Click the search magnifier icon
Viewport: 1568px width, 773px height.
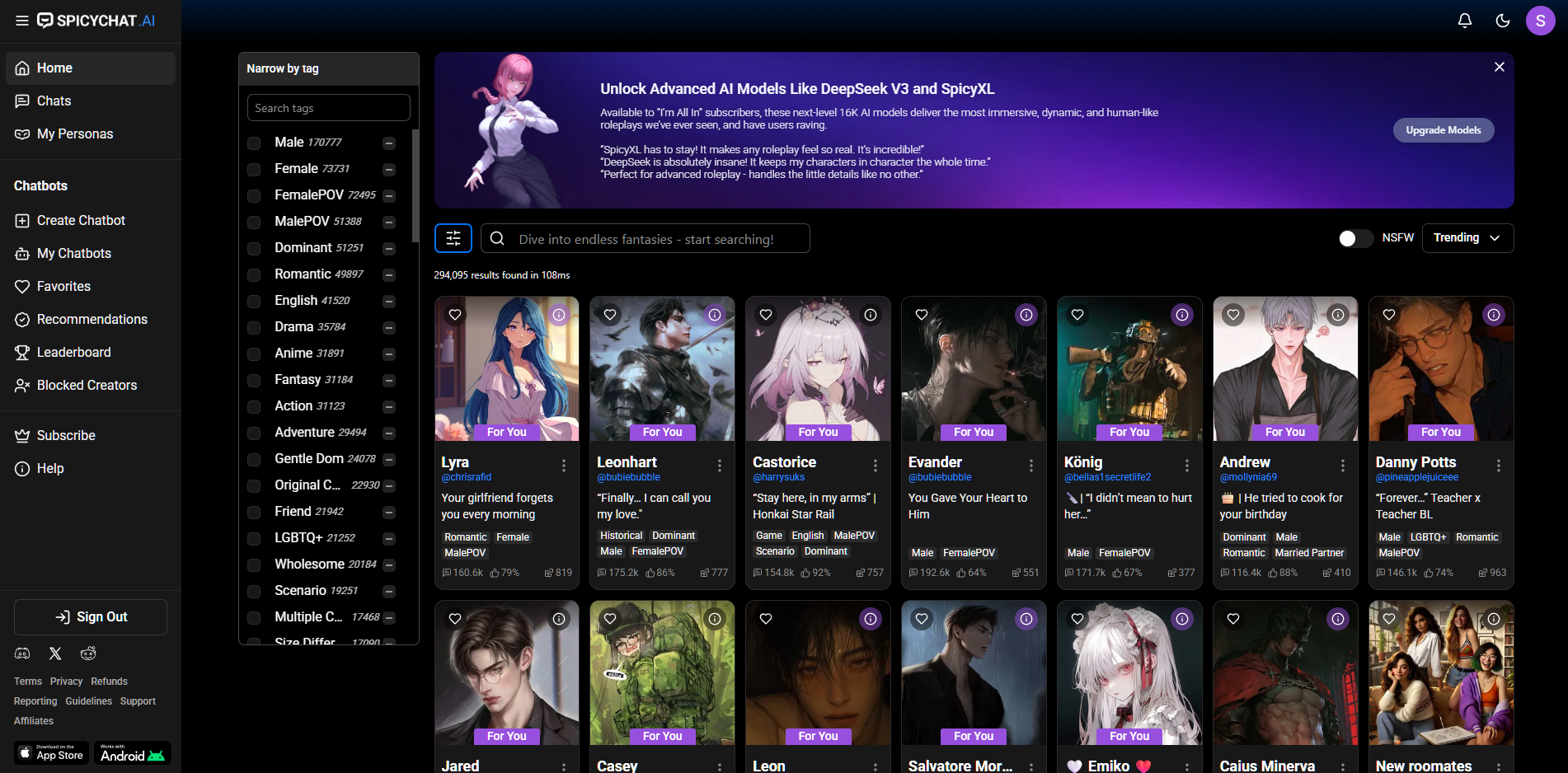point(497,238)
